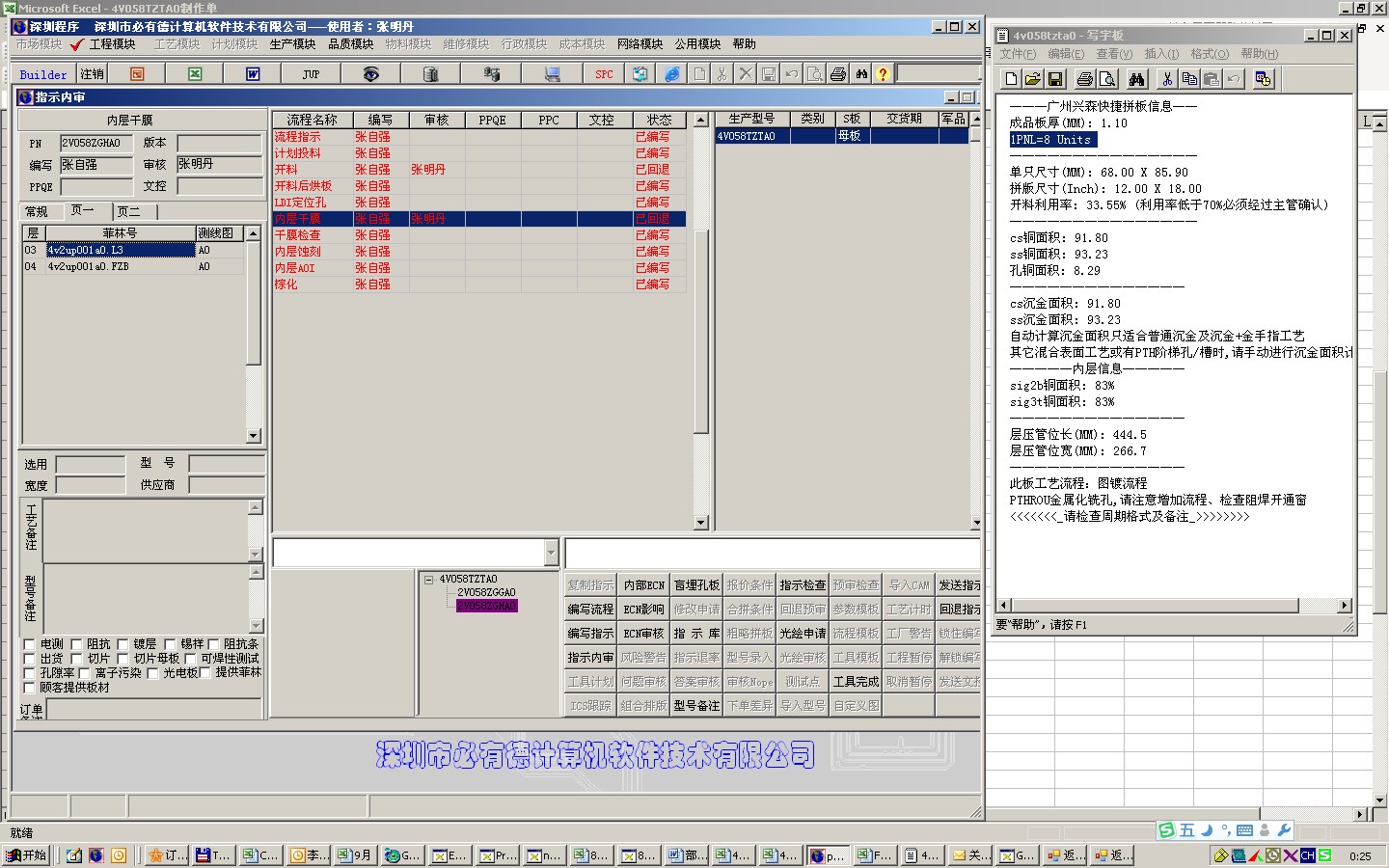This screenshot has height=868, width=1389.
Task: Tick the 锡样 checkbox
Action: (170, 644)
